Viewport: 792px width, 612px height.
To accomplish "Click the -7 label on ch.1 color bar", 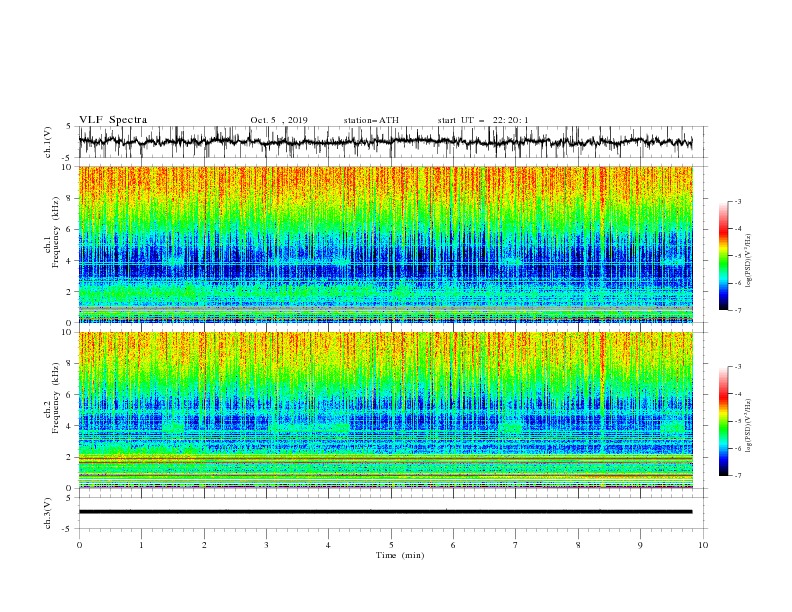I will tap(737, 310).
